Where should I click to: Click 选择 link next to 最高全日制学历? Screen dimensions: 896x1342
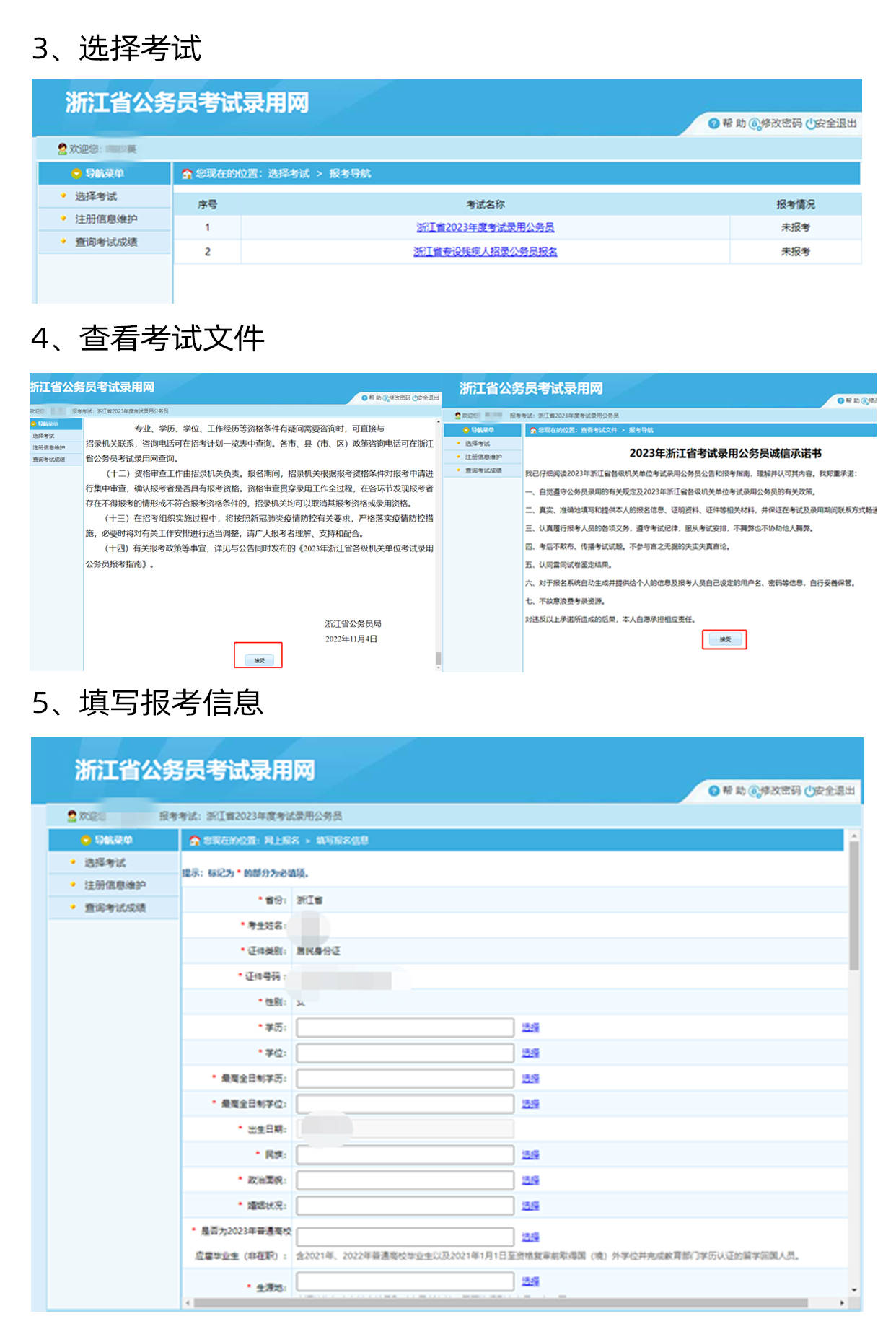(530, 1079)
